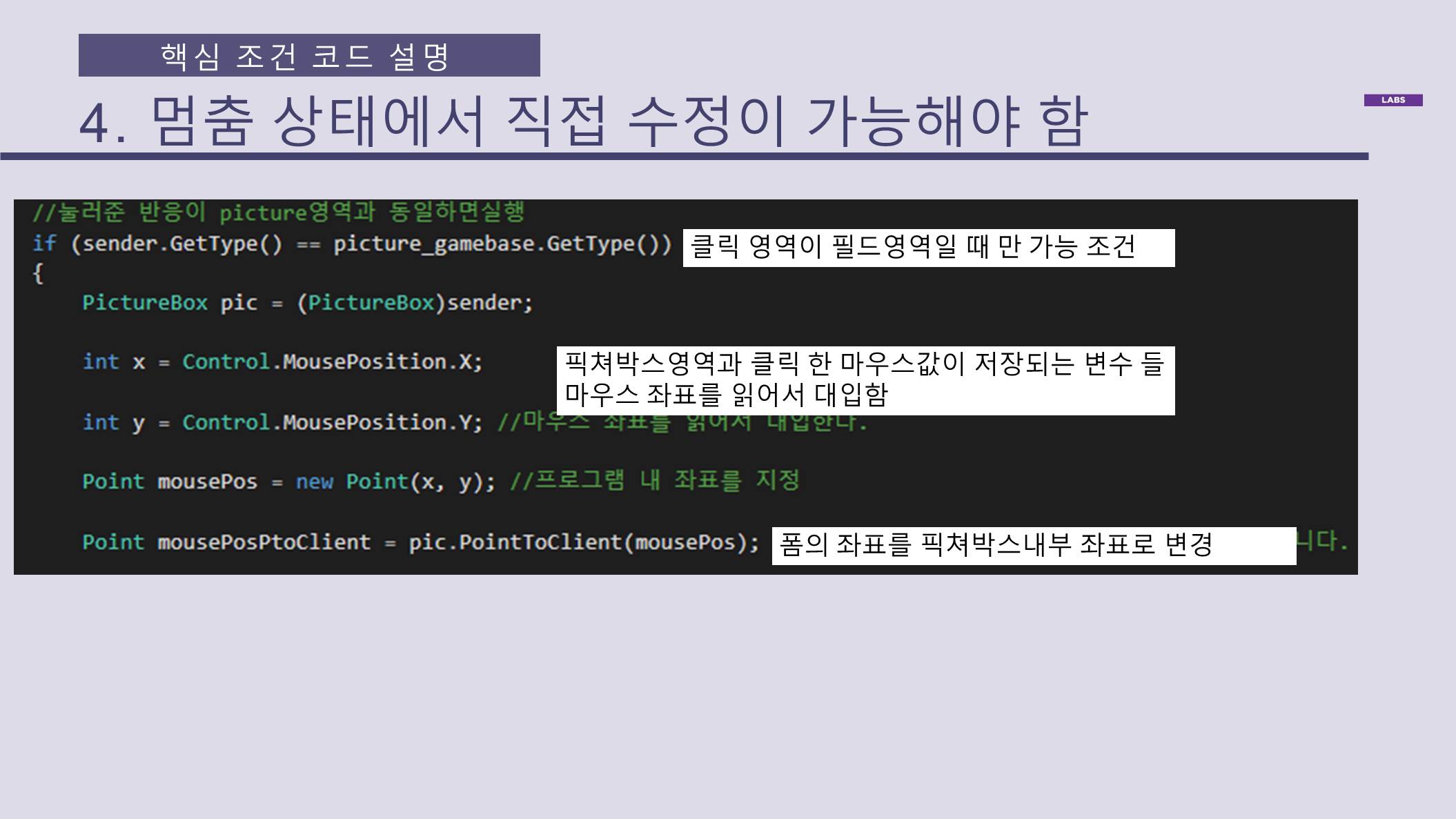Click the purple LABS badge
The height and width of the screenshot is (819, 1456).
[1393, 100]
